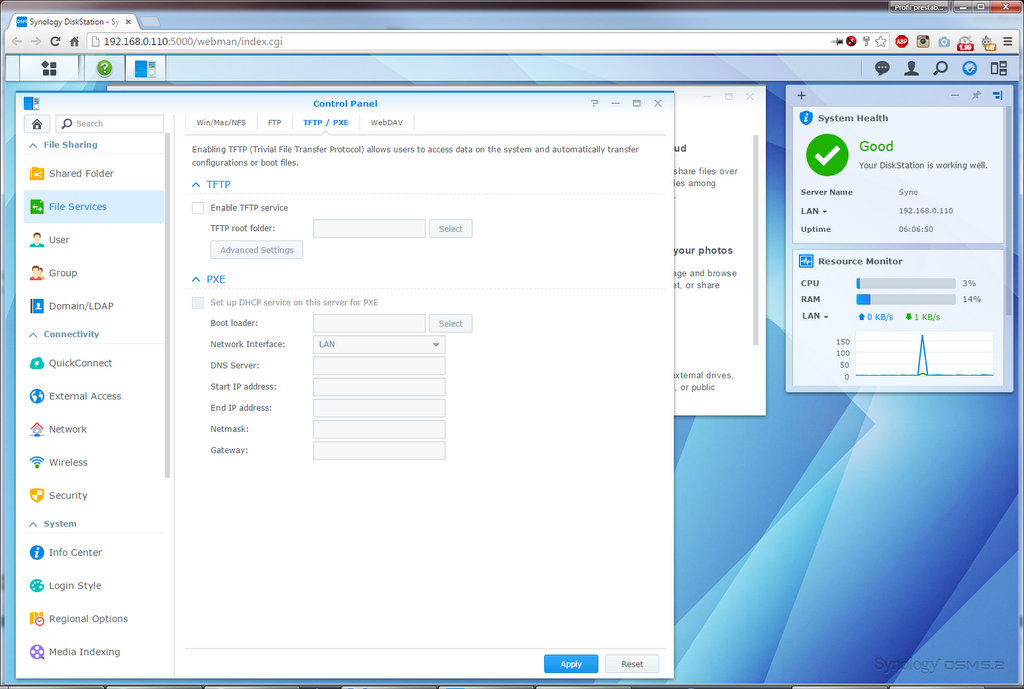The image size is (1024, 689).
Task: Open Group settings
Action: [94, 273]
